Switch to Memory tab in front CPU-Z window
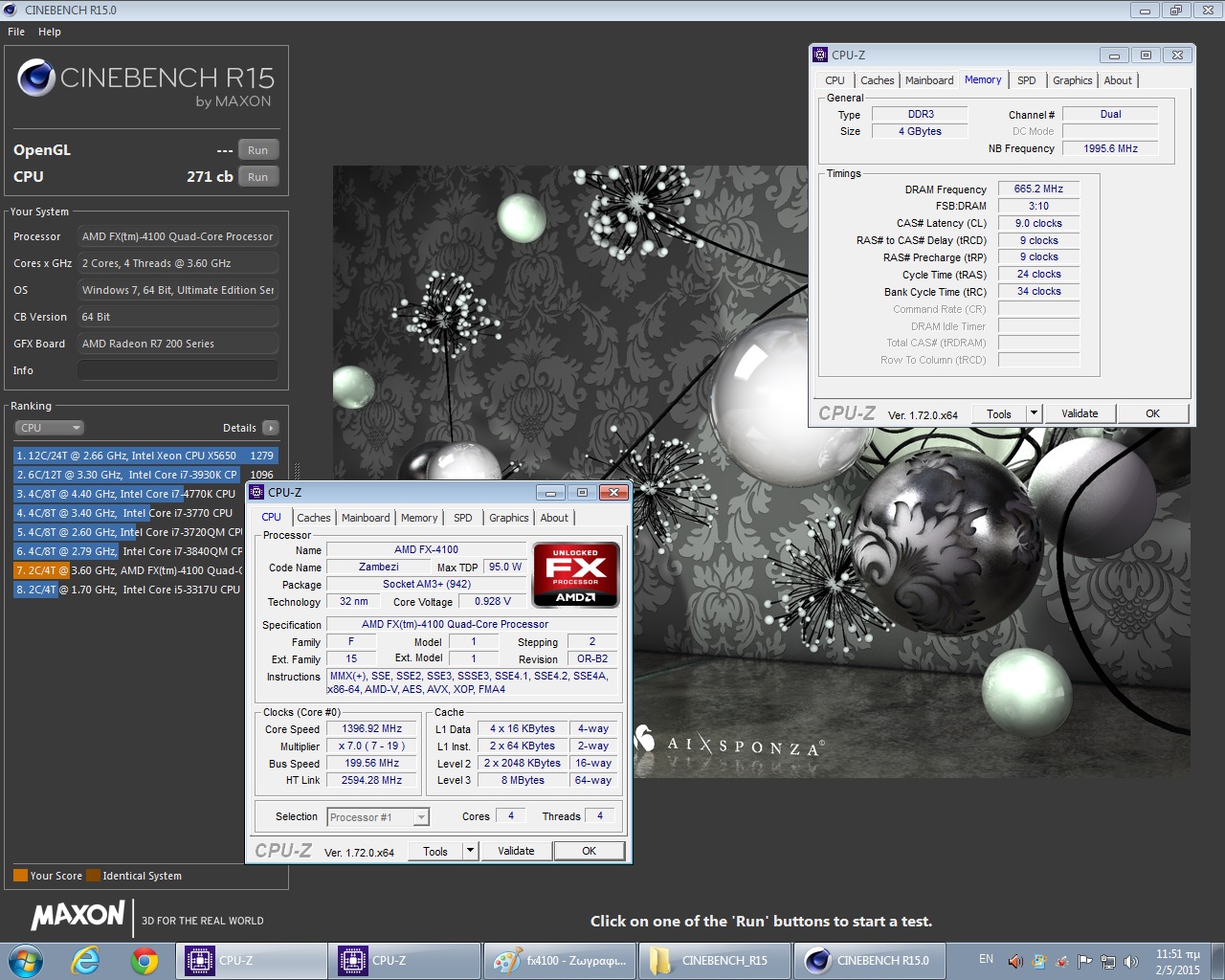Screen dimensions: 1225x980 point(419,518)
